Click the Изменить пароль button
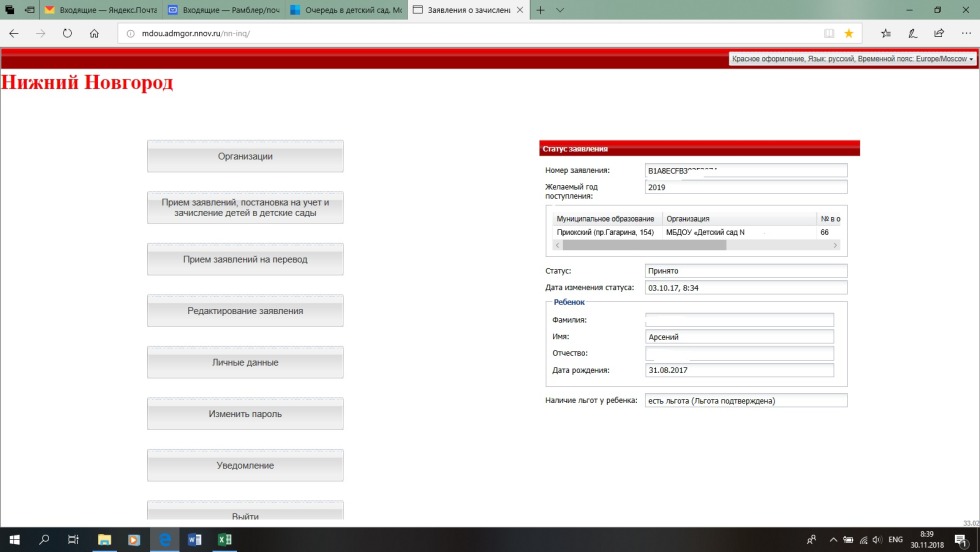 coord(245,414)
